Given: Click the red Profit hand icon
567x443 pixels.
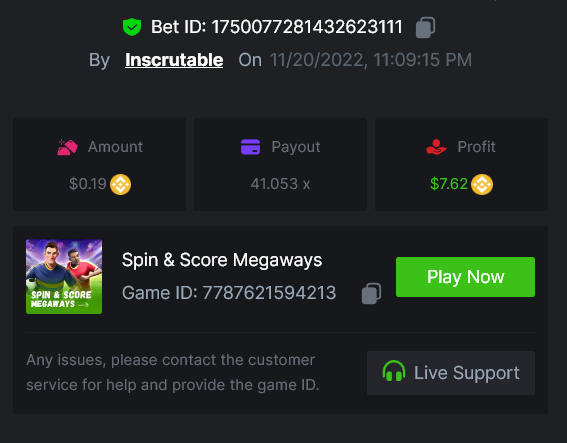Looking at the screenshot, I should coord(436,147).
